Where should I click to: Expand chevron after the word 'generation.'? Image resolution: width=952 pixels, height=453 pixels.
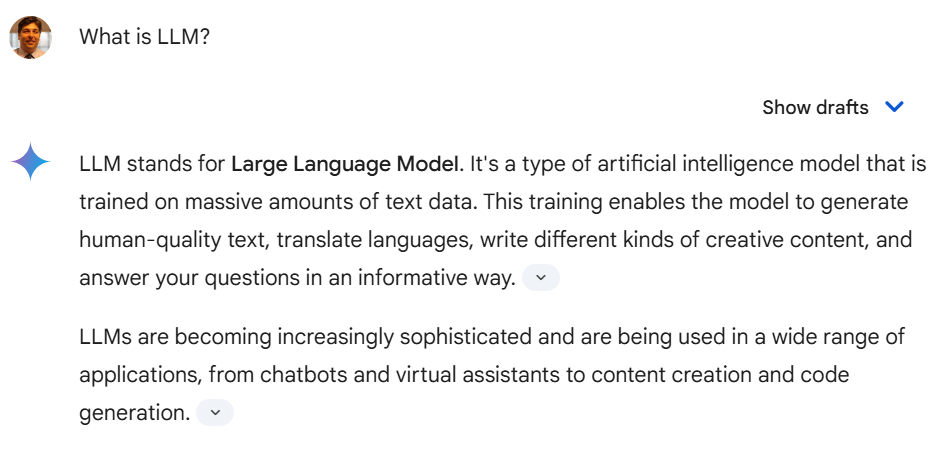[x=215, y=412]
